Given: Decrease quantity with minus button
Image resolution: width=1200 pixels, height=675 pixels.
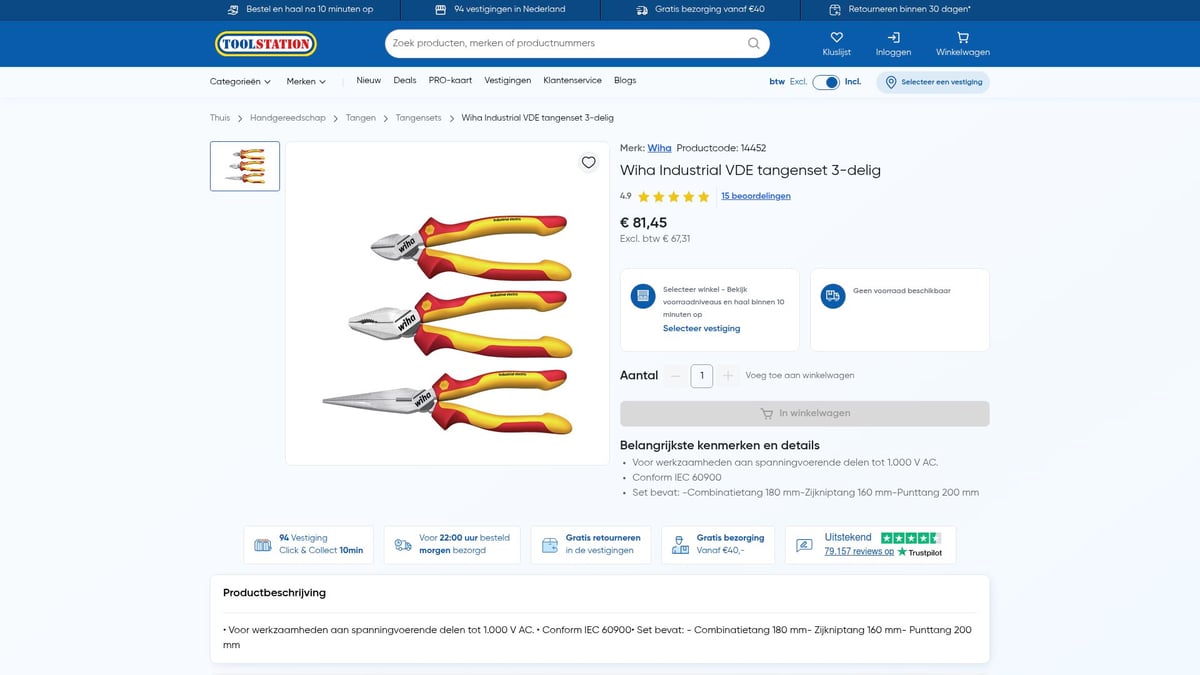Looking at the screenshot, I should point(676,376).
